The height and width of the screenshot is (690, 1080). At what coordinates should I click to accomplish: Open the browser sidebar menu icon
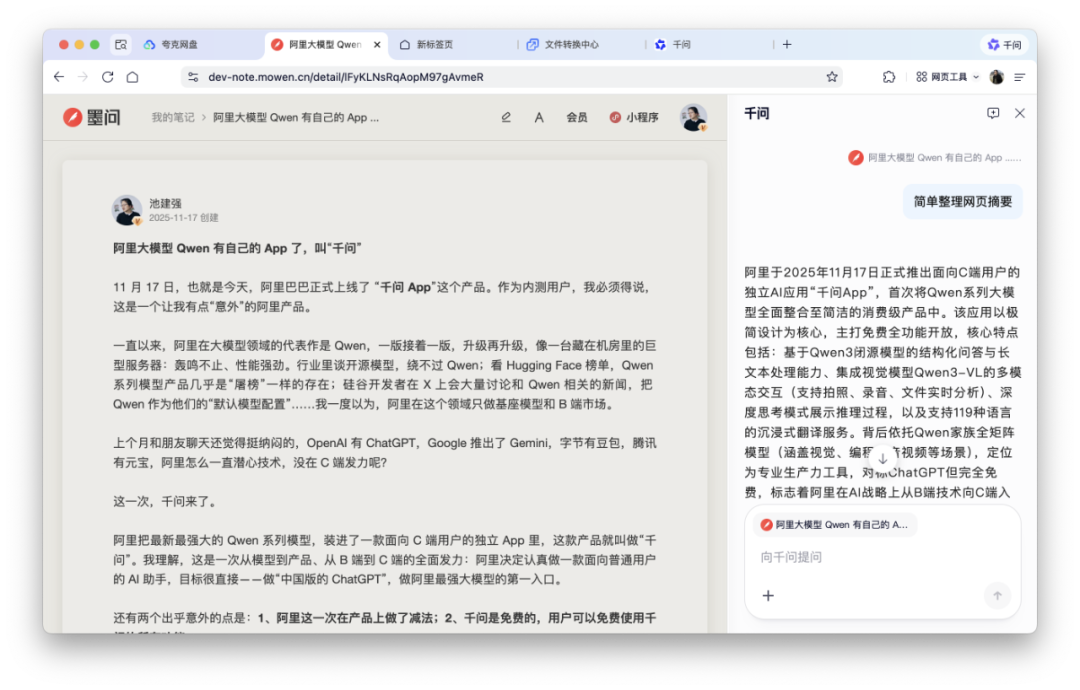pos(1020,77)
